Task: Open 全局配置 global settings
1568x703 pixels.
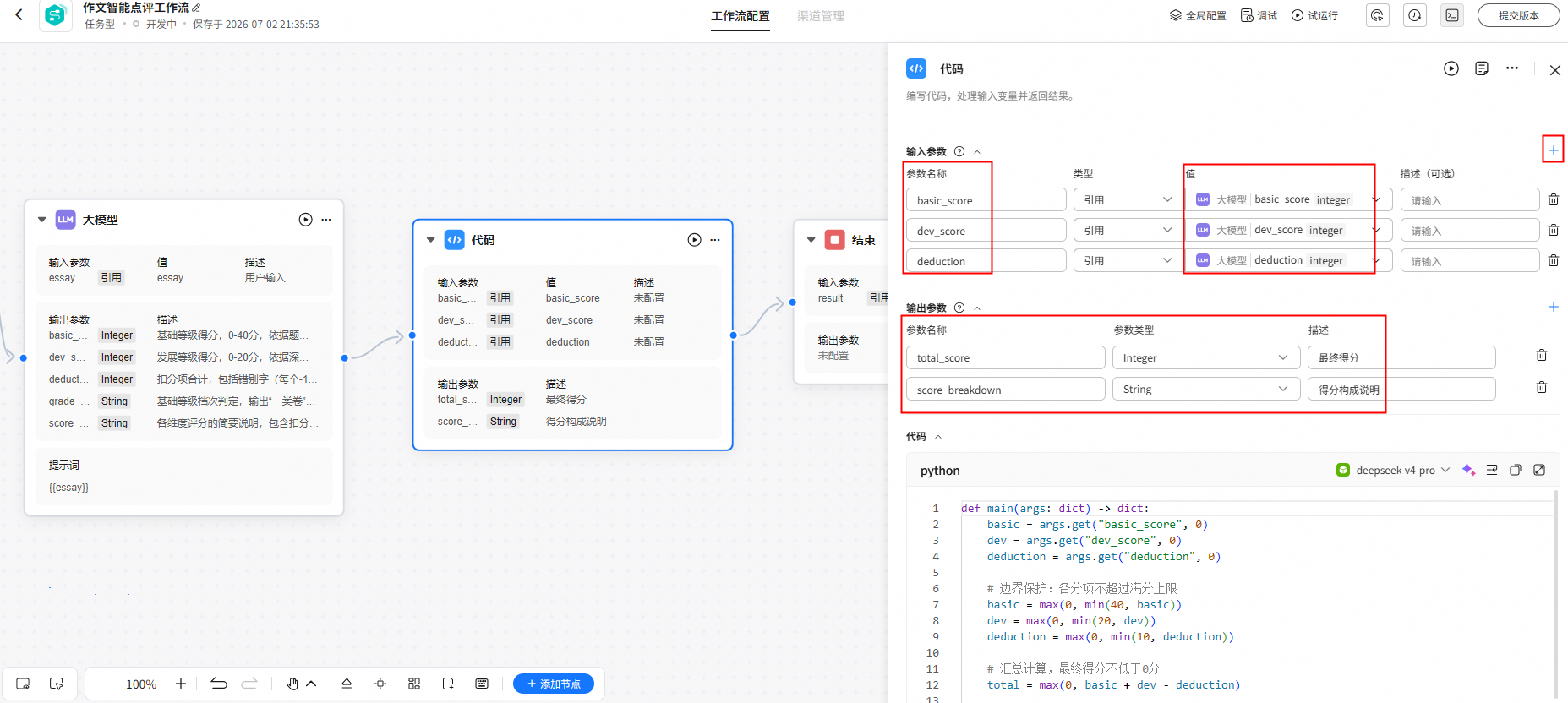Action: click(x=1197, y=15)
